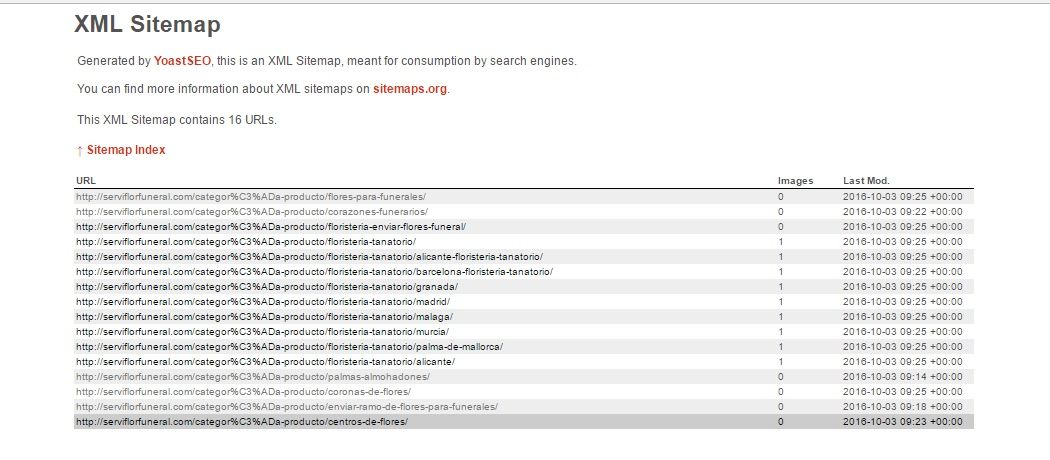Screen dimensions: 1050x460
Task: Open the flores-para-funerales URL
Action: pyautogui.click(x=251, y=197)
